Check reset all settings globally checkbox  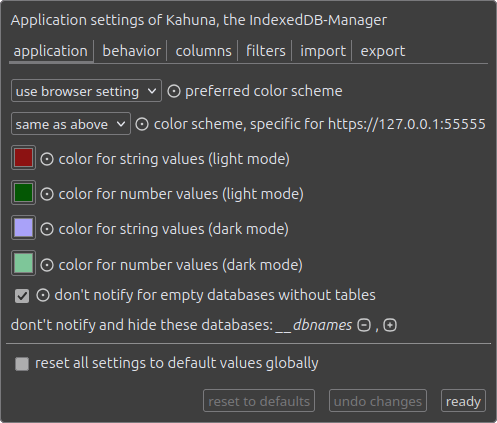click(22, 364)
